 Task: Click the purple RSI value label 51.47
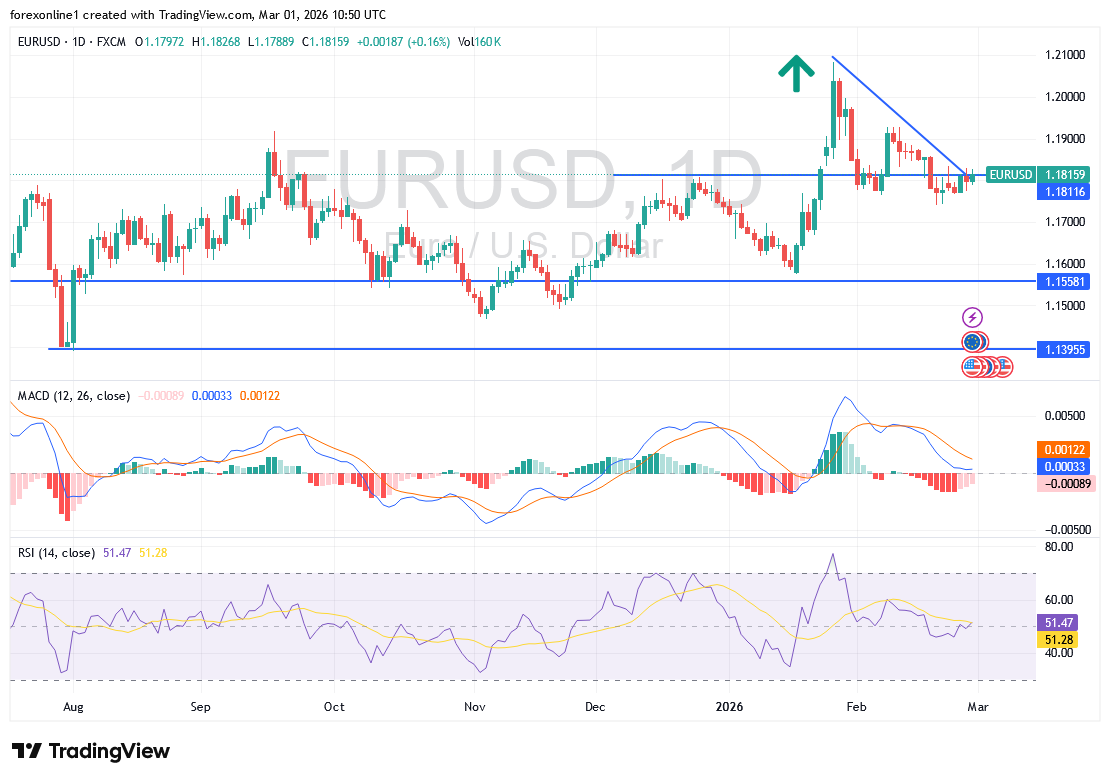(x=1059, y=621)
